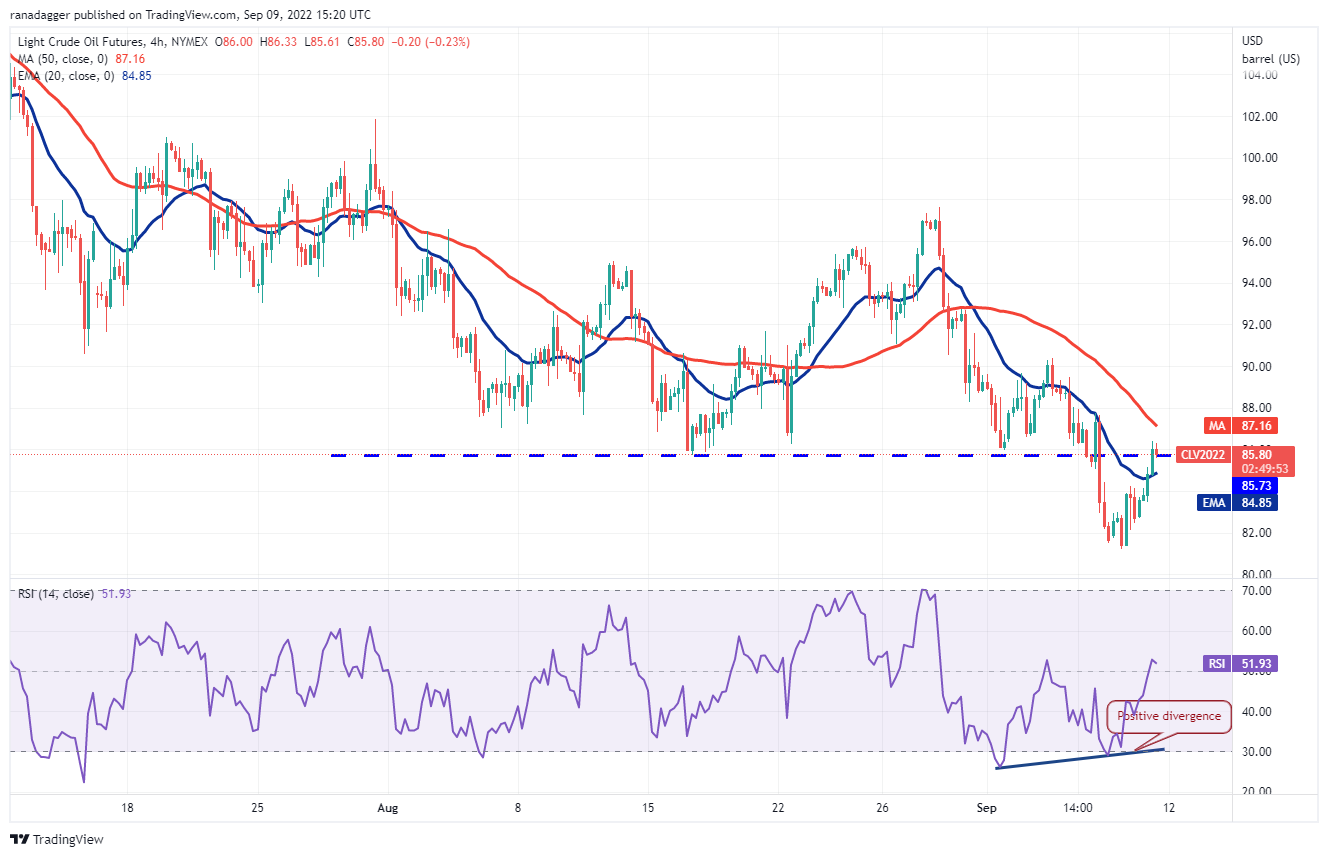Click the 100.00 price axis level
Viewport: 1328px width, 857px height.
(x=1260, y=158)
